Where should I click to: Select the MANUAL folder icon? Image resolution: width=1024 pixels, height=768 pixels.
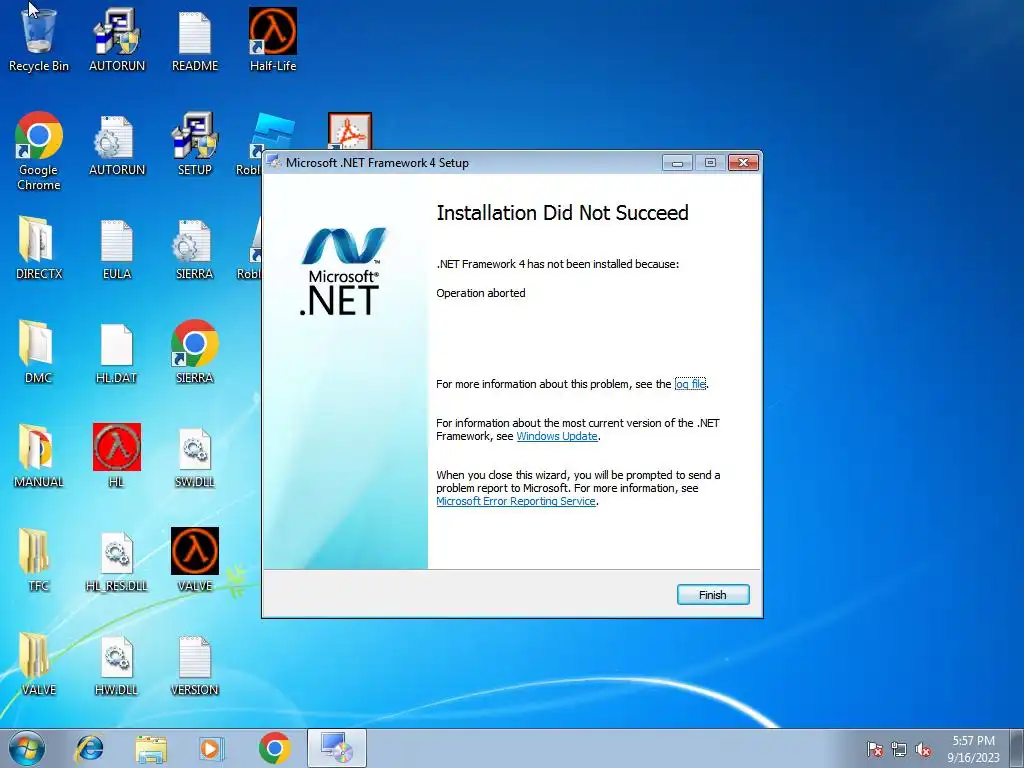(x=39, y=456)
